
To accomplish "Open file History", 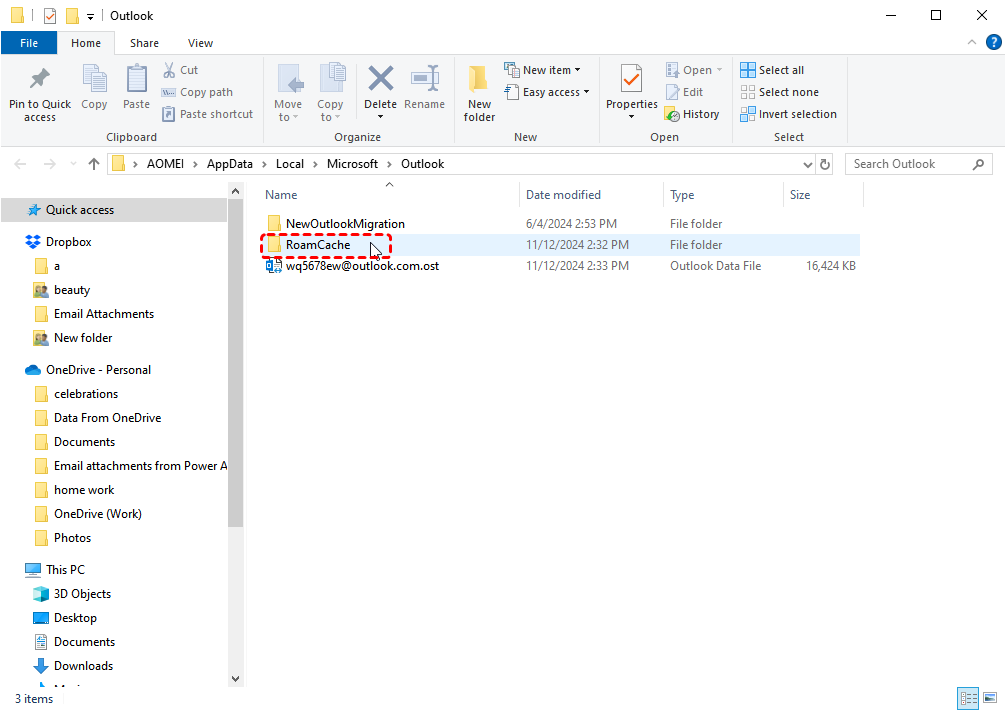I will [x=692, y=114].
